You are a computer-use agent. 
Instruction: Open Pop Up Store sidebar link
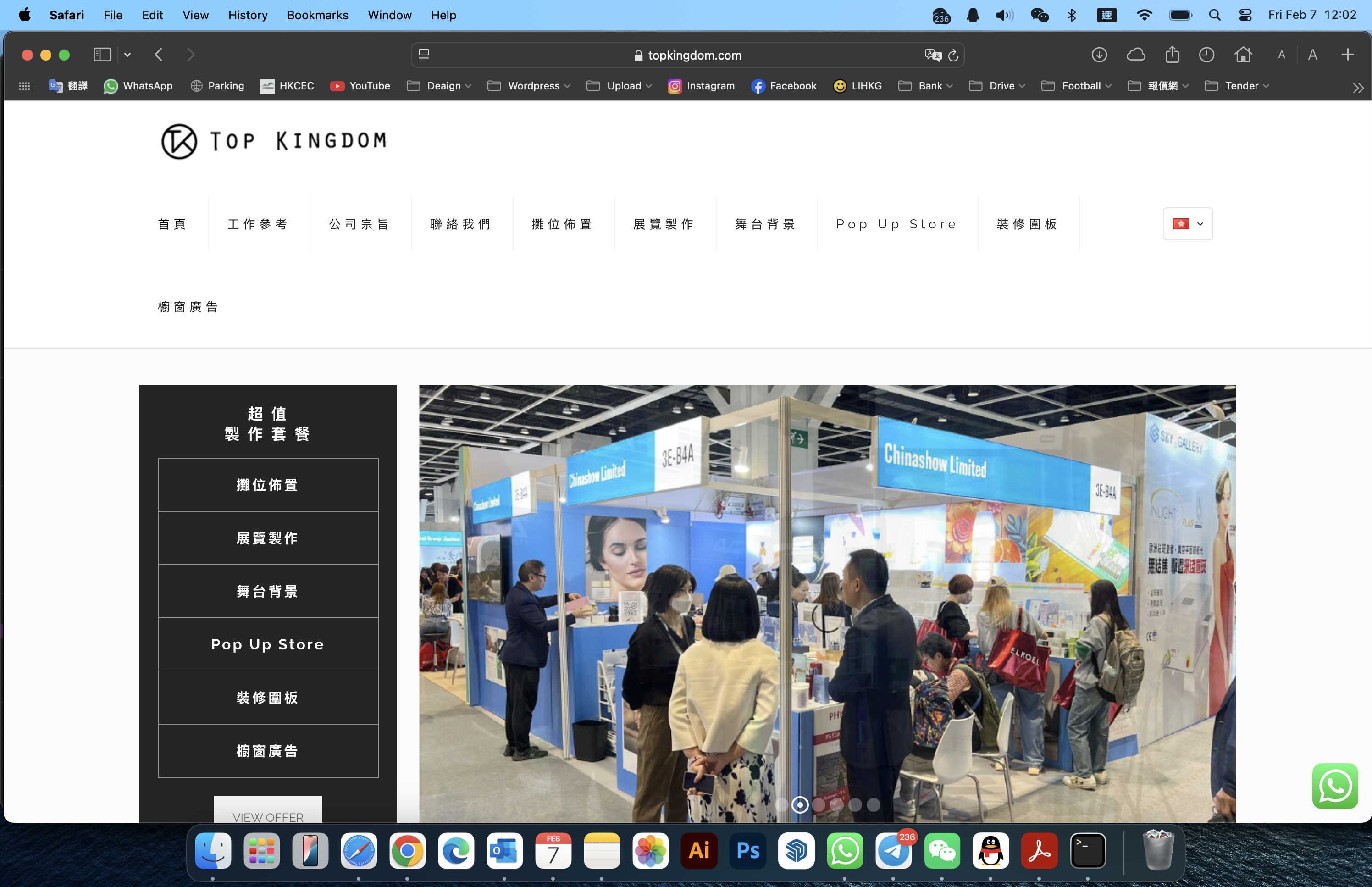click(x=268, y=644)
